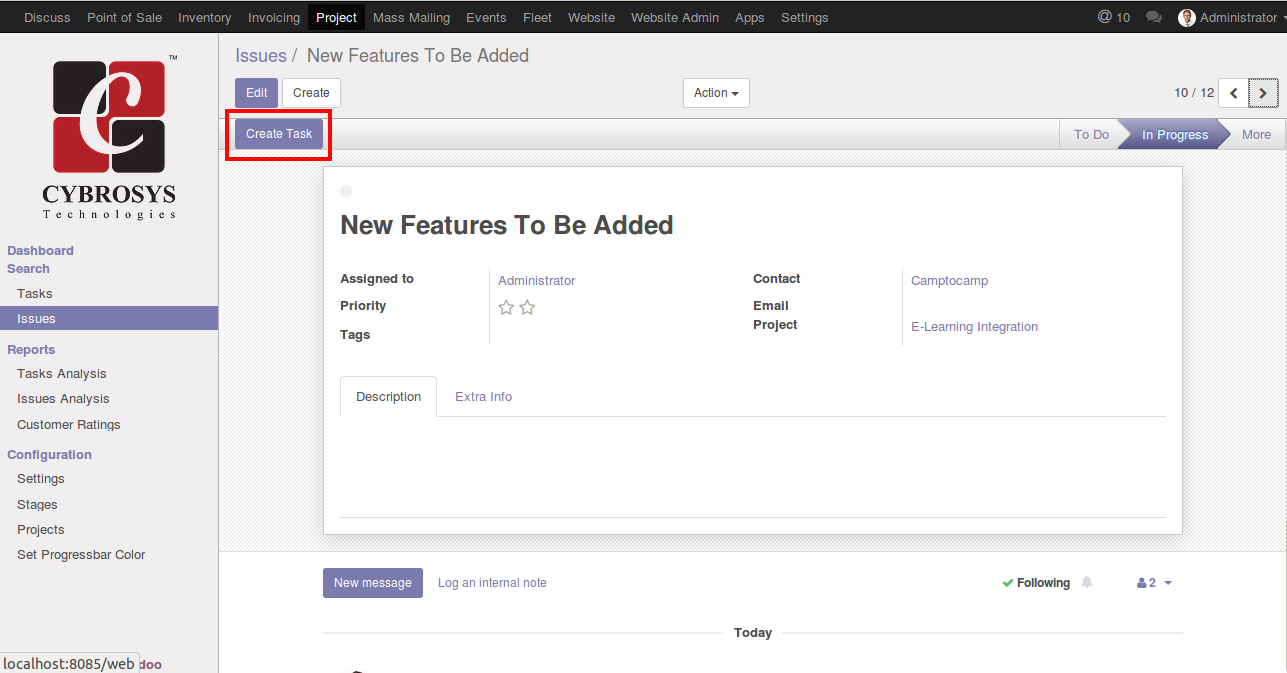Switch to the Extra Info tab
This screenshot has width=1287, height=673.
[x=483, y=397]
